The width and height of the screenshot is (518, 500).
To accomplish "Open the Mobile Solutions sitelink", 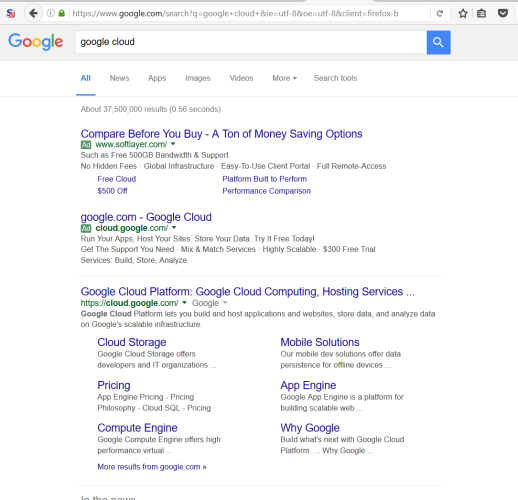I will tap(320, 342).
